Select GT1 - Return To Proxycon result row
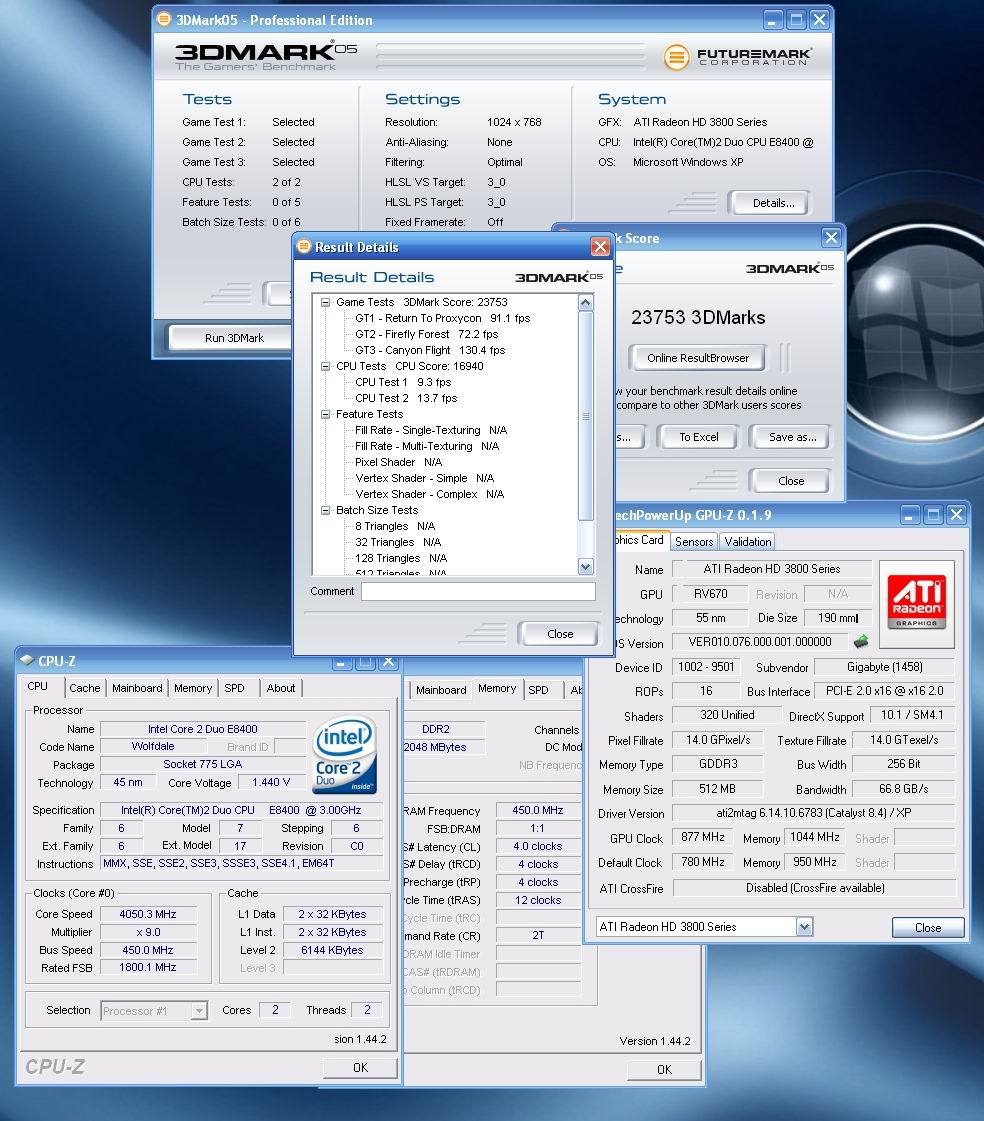Screen dimensions: 984x1121 [443, 318]
